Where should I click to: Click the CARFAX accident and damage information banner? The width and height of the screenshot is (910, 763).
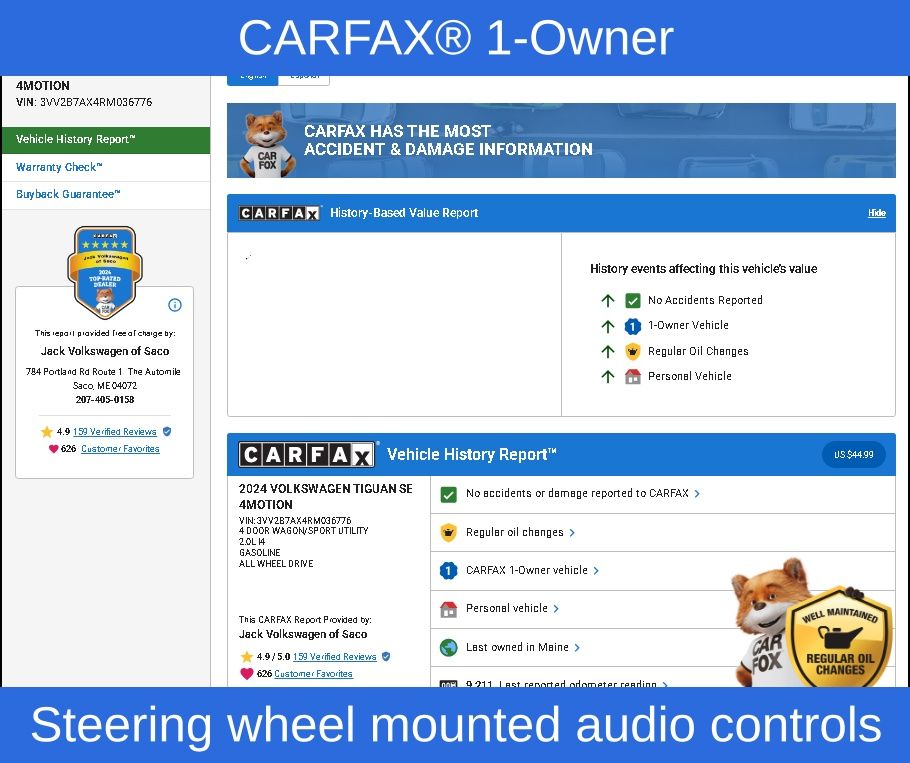point(561,140)
